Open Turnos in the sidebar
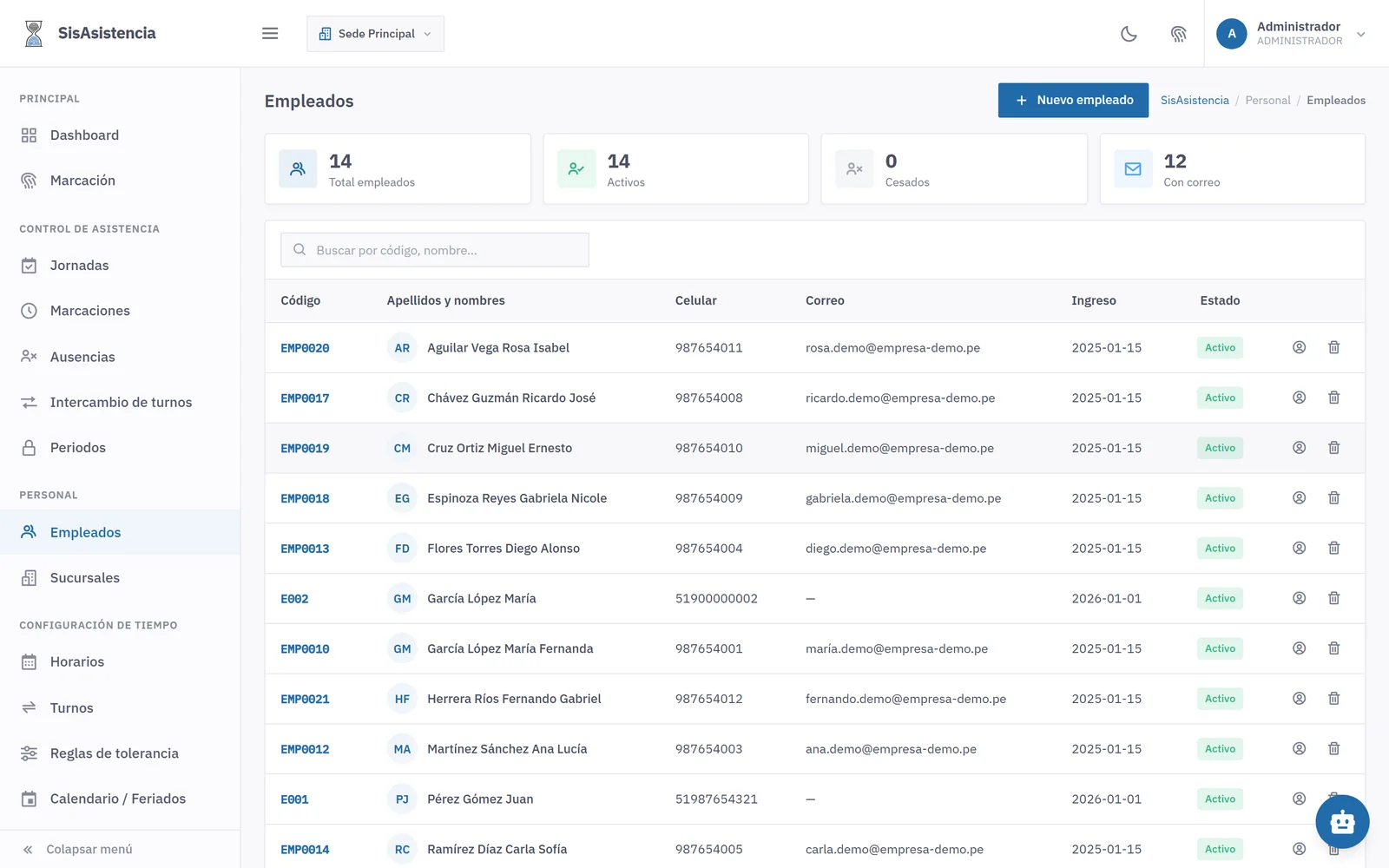This screenshot has height=868, width=1389. coord(120,707)
